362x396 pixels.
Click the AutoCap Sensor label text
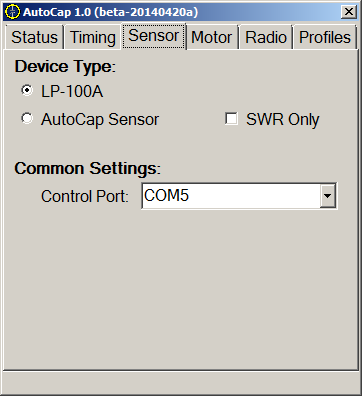(100, 119)
